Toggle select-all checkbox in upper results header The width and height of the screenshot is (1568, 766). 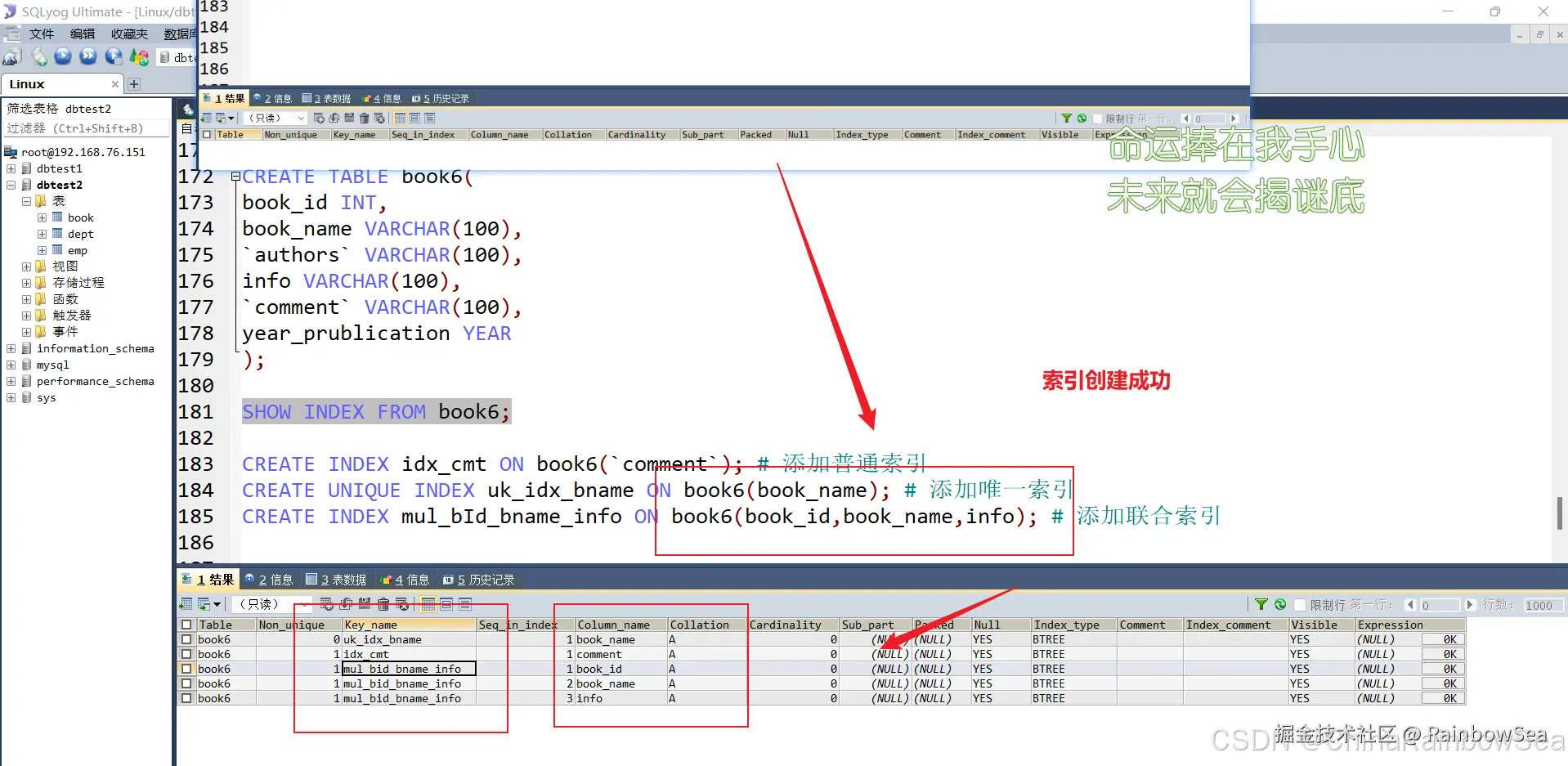pyautogui.click(x=207, y=135)
